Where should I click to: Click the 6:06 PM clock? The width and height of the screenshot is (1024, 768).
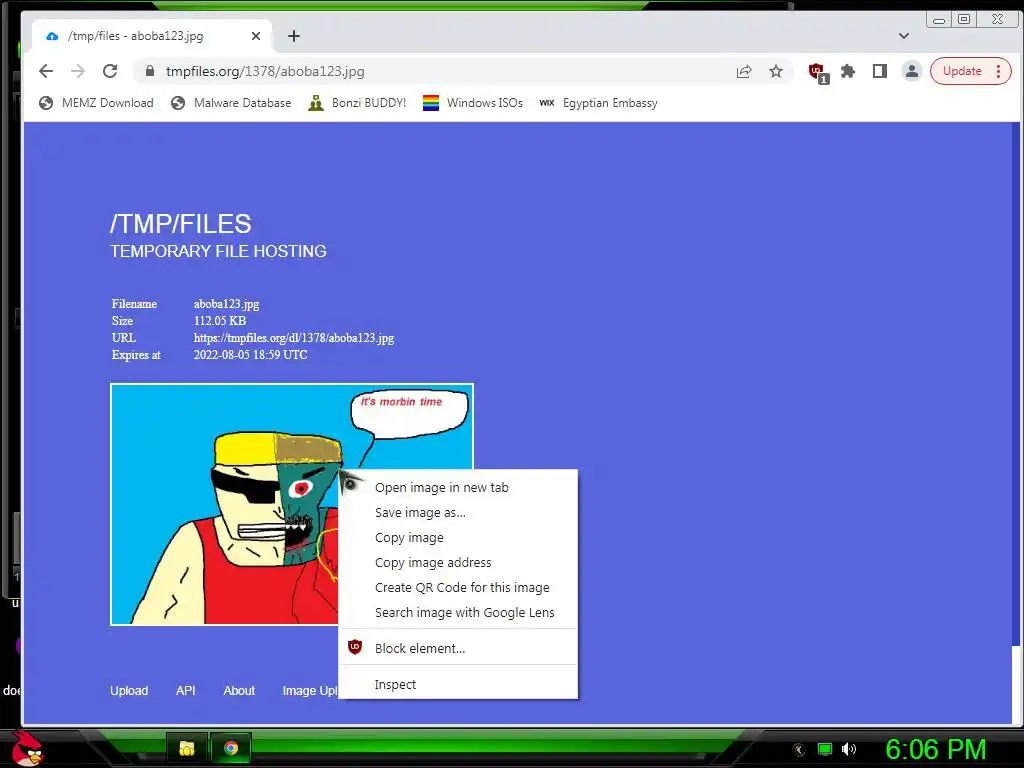936,750
